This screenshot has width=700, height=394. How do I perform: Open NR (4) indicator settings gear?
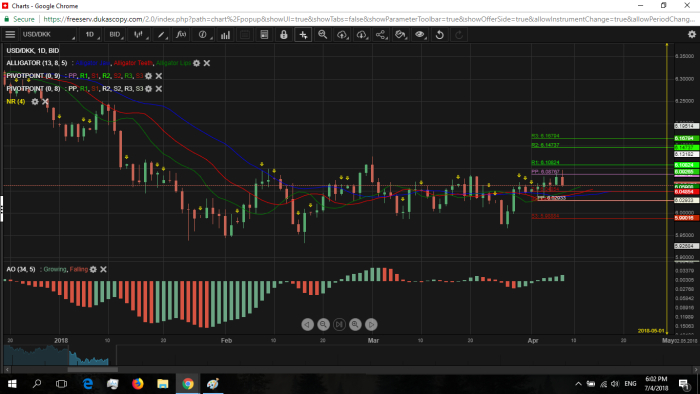(x=34, y=102)
